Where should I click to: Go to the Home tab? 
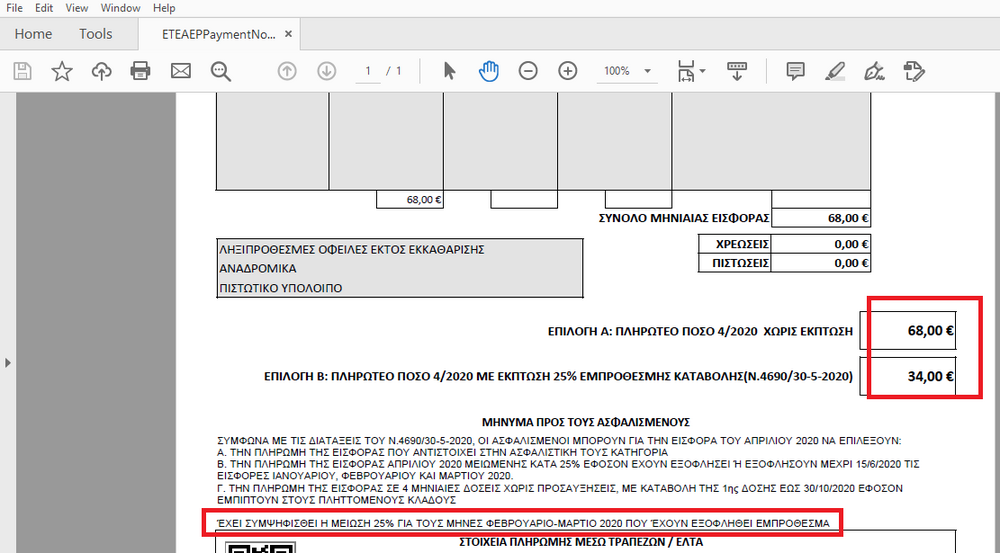pyautogui.click(x=33, y=34)
